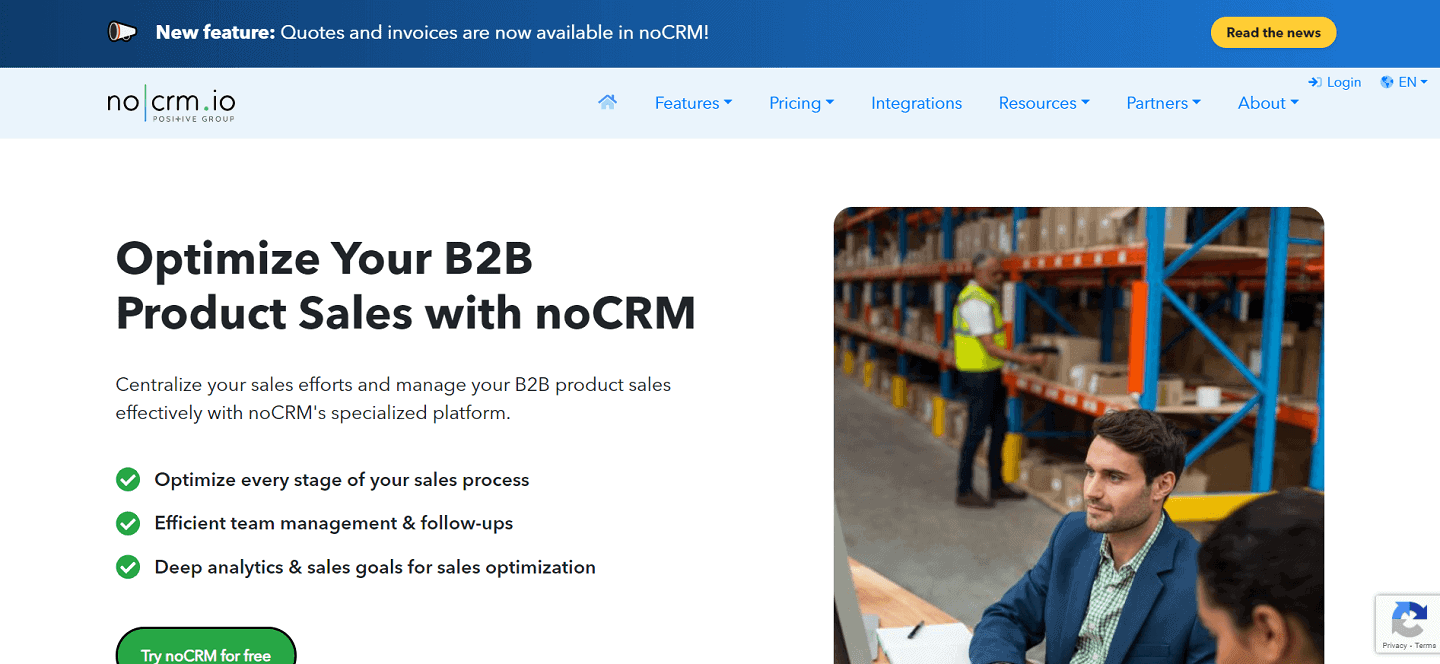Click the noCRM.io logo
This screenshot has height=664, width=1440.
[x=171, y=103]
